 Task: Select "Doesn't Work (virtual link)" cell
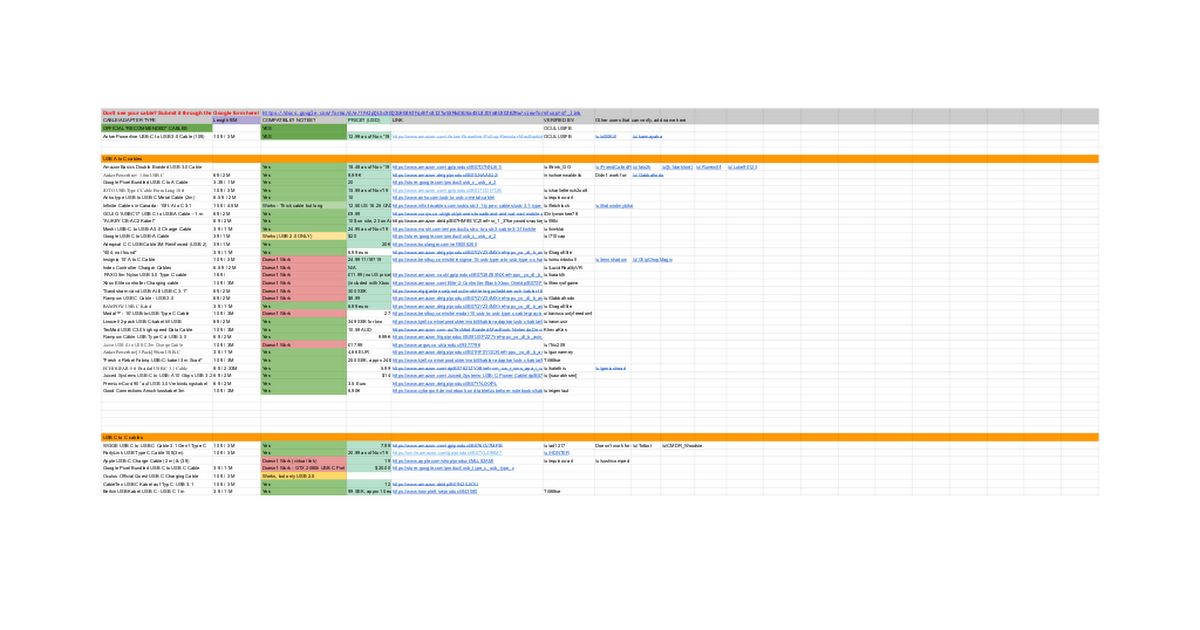pos(303,460)
